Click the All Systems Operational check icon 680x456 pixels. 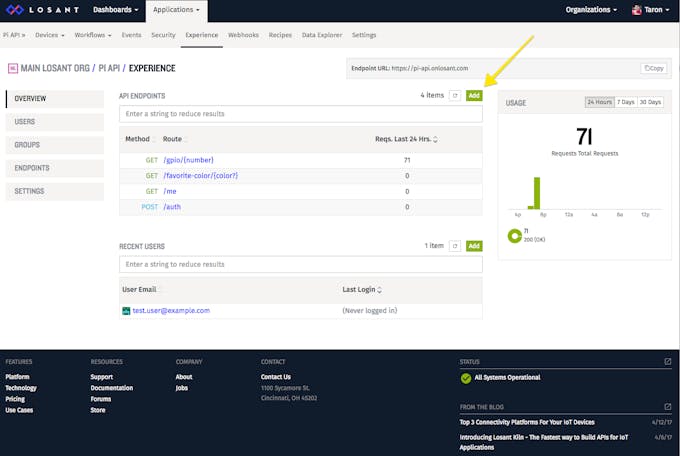click(466, 378)
